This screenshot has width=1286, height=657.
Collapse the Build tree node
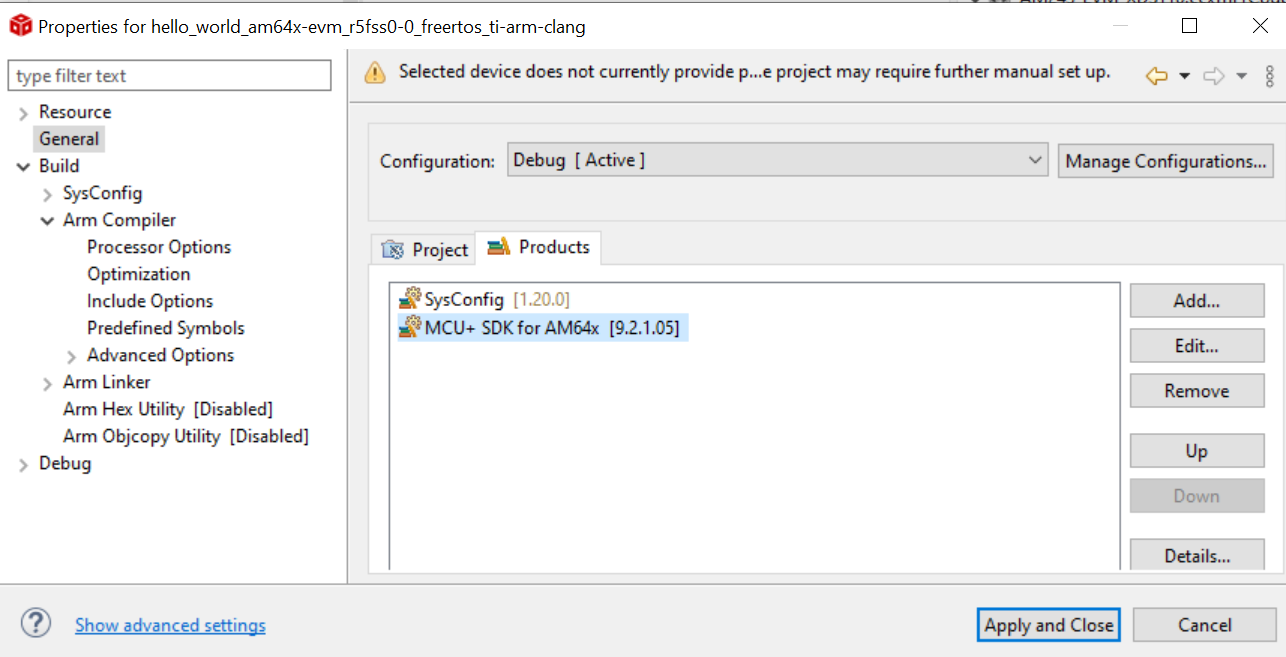tap(23, 167)
